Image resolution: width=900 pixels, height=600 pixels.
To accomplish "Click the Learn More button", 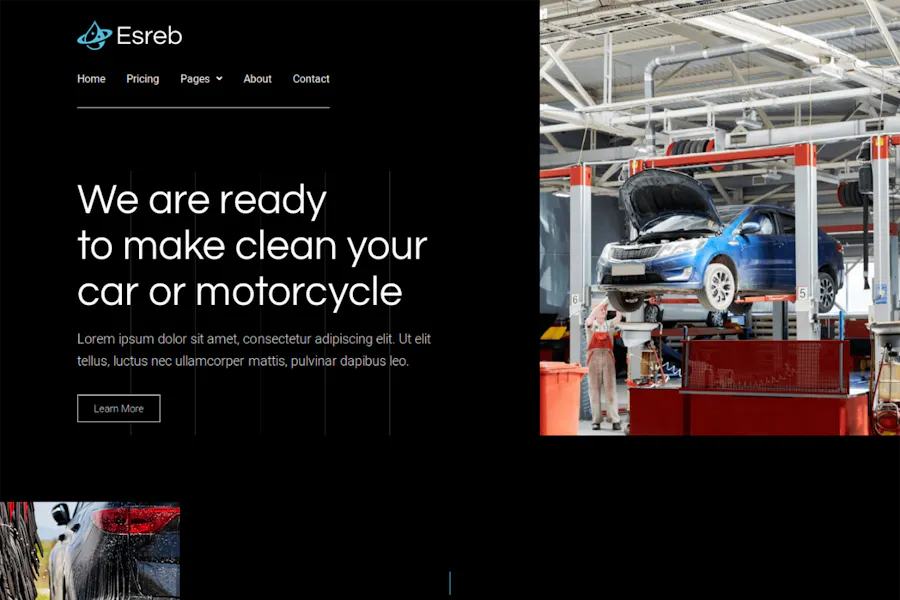I will coord(119,408).
